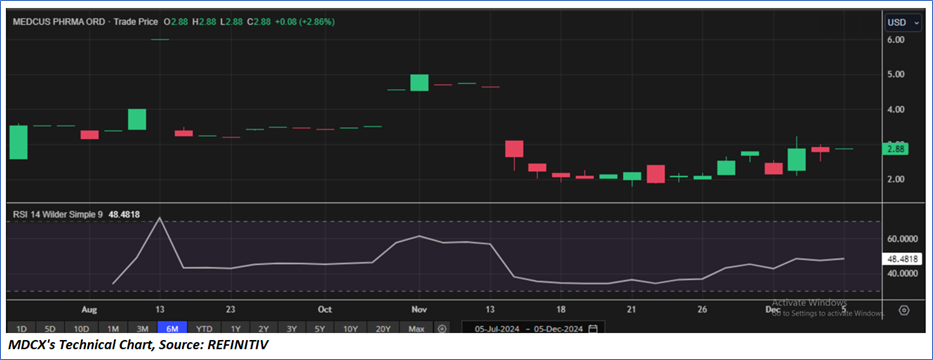933x360 pixels.
Task: Click the 60.0000 RSI axis label
Action: [x=903, y=239]
